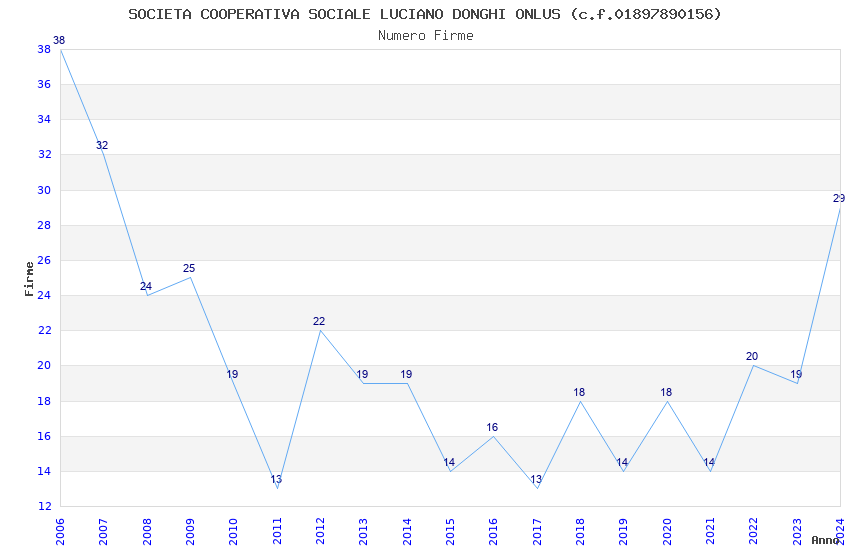Select the data point labeled 32
This screenshot has height=550, width=850.
tap(104, 155)
